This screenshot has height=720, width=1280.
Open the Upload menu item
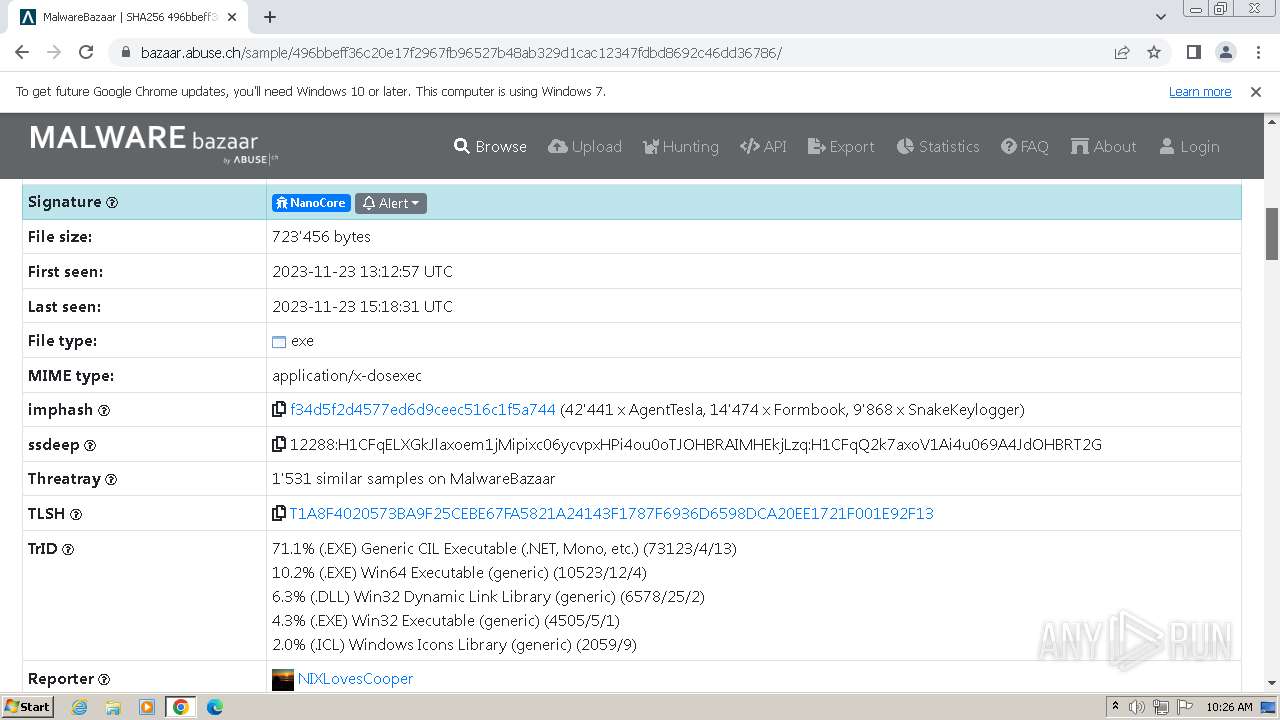click(x=585, y=146)
